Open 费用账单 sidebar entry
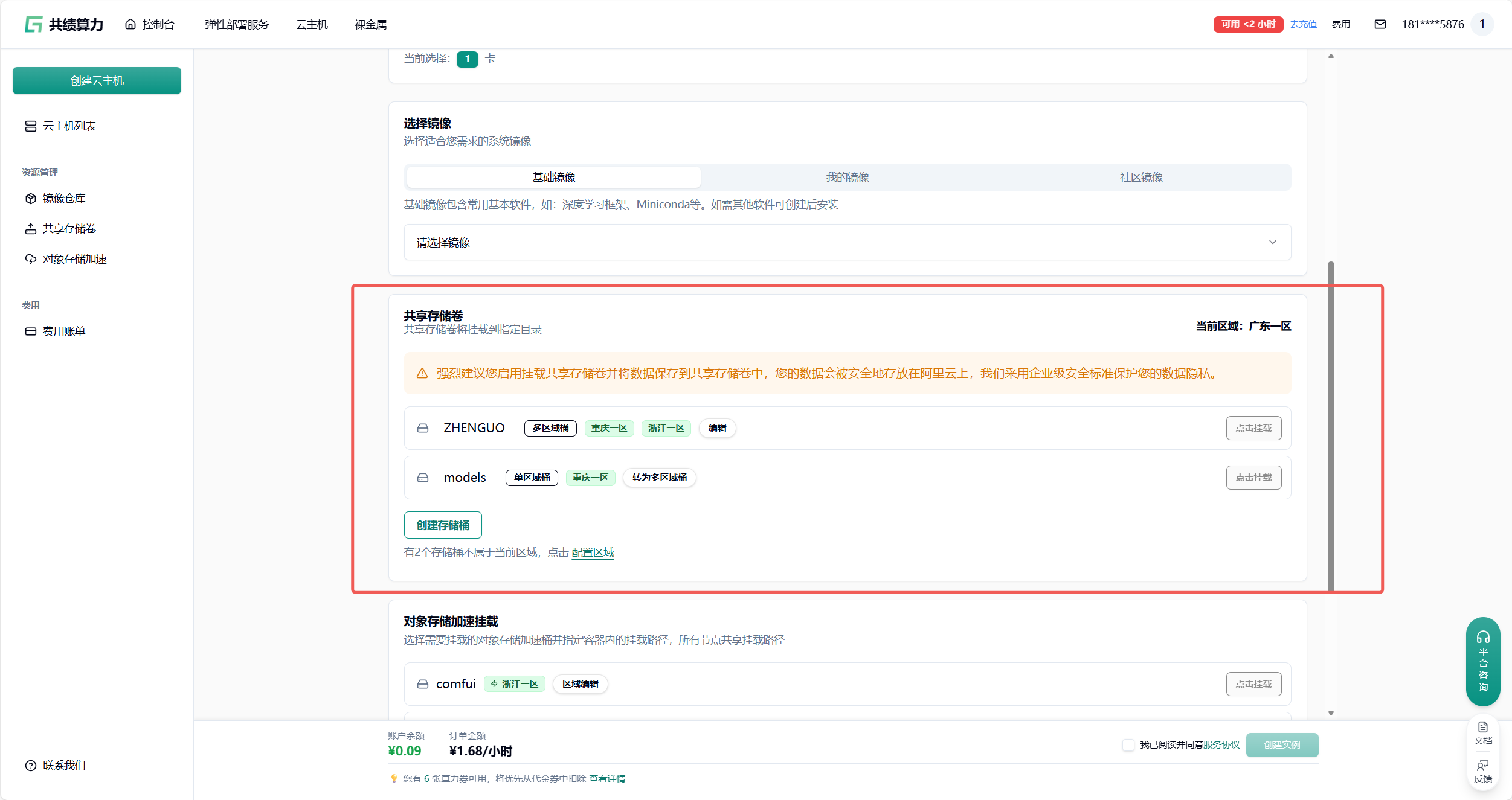The image size is (1512, 800). [63, 331]
